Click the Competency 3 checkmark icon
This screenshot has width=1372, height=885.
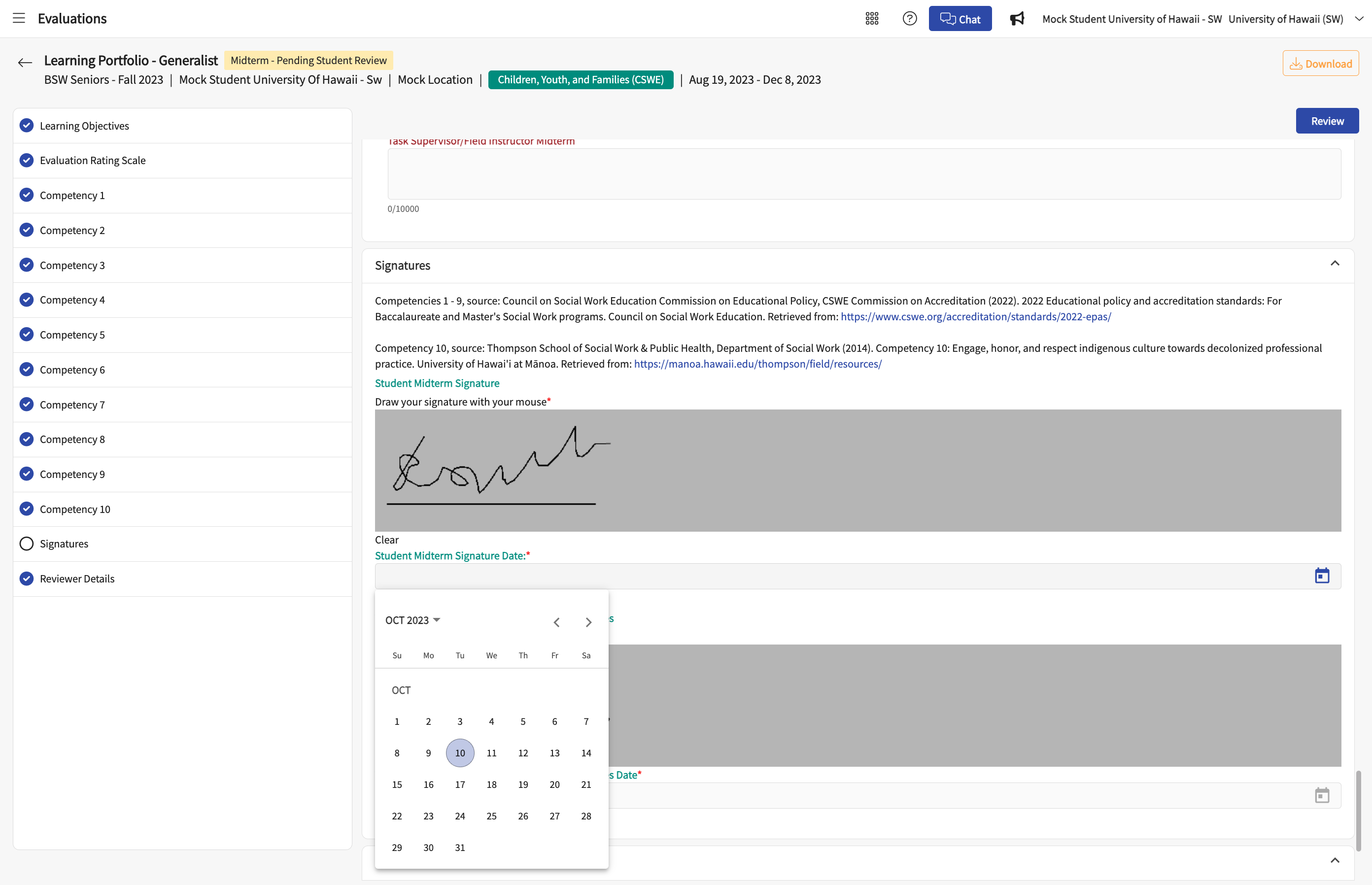27,265
